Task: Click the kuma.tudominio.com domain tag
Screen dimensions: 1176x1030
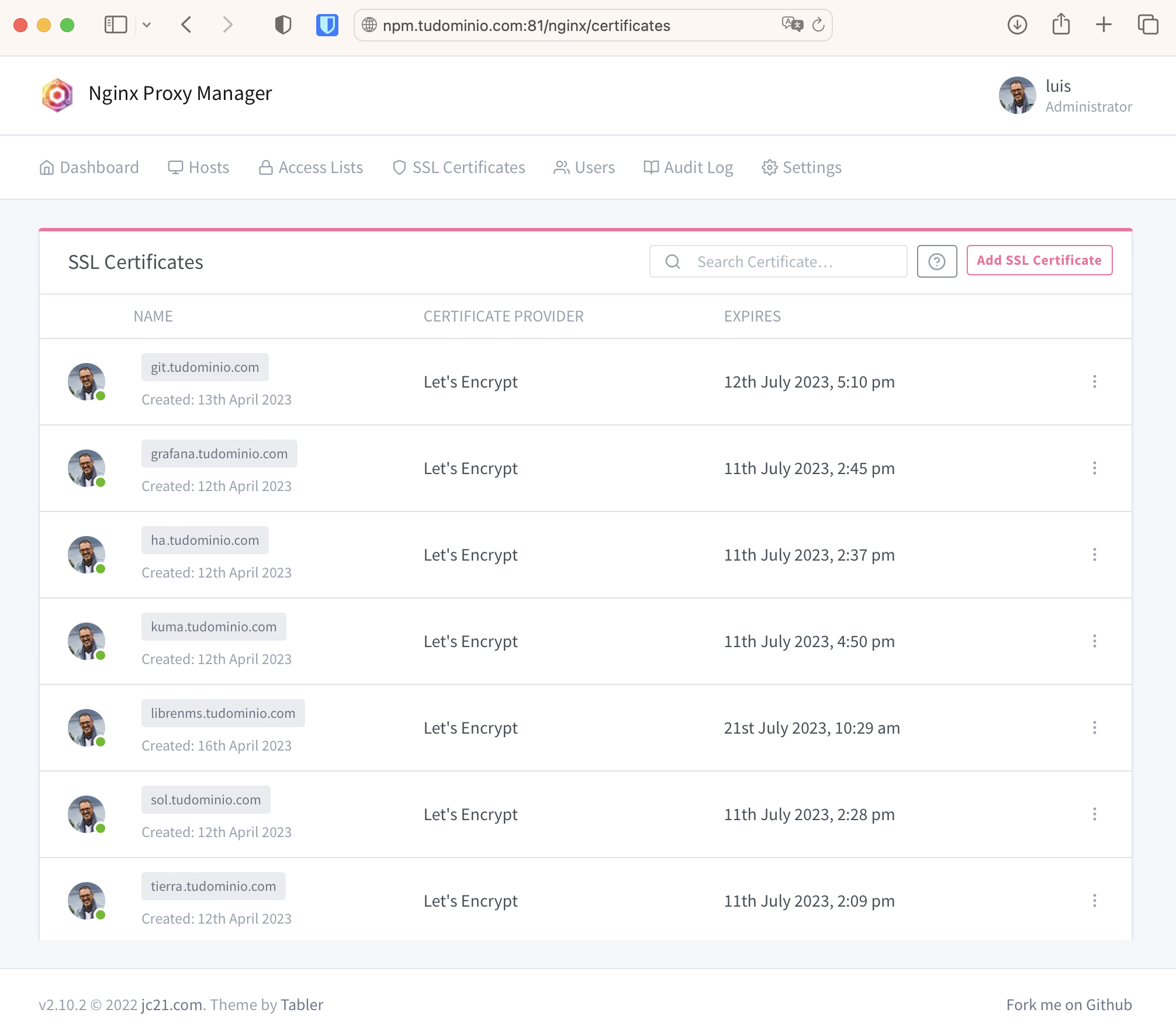Action: click(x=214, y=627)
